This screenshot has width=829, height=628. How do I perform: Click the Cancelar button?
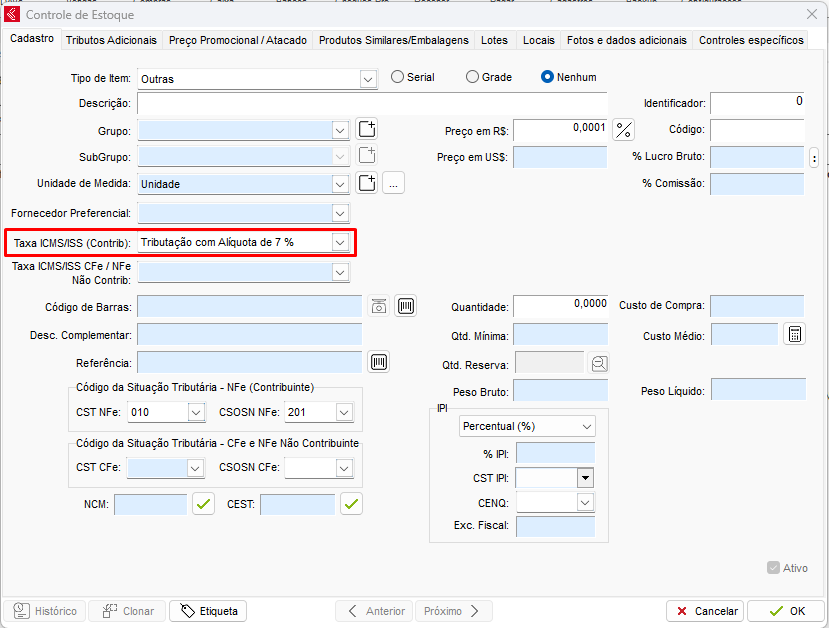pyautogui.click(x=706, y=611)
